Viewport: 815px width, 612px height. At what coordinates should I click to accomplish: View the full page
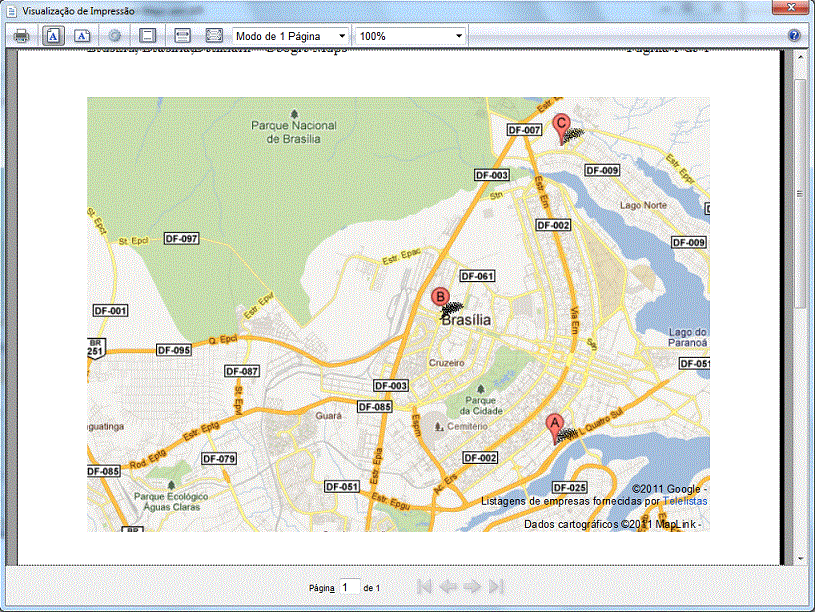214,36
